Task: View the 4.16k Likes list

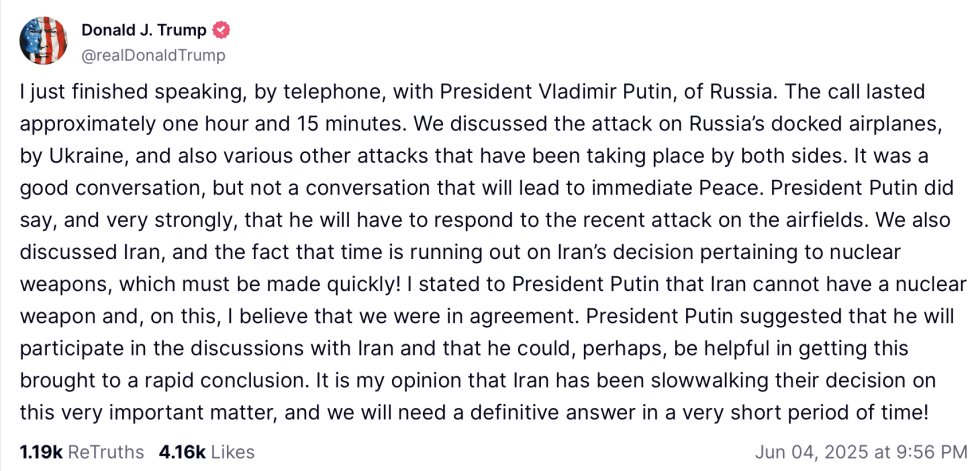Action: (205, 451)
